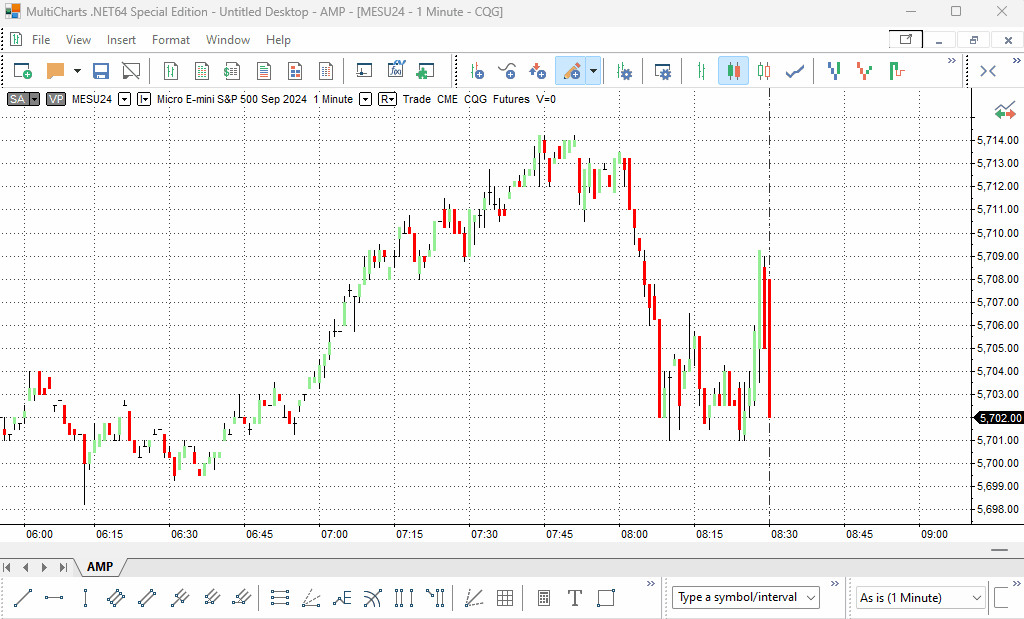This screenshot has width=1024, height=619.
Task: Open the Window menu
Action: coord(228,40)
